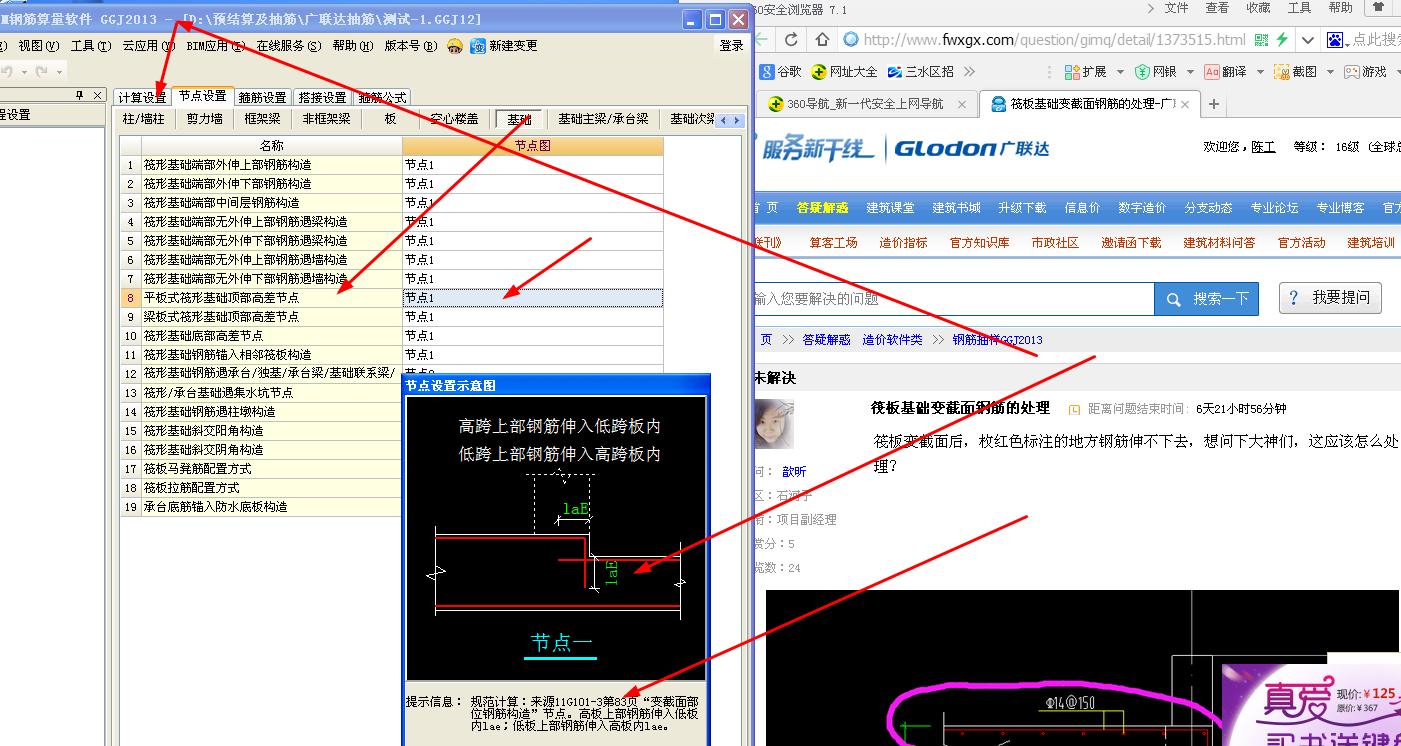Click the 游戏 games icon
Image resolution: width=1401 pixels, height=746 pixels.
click(1352, 72)
